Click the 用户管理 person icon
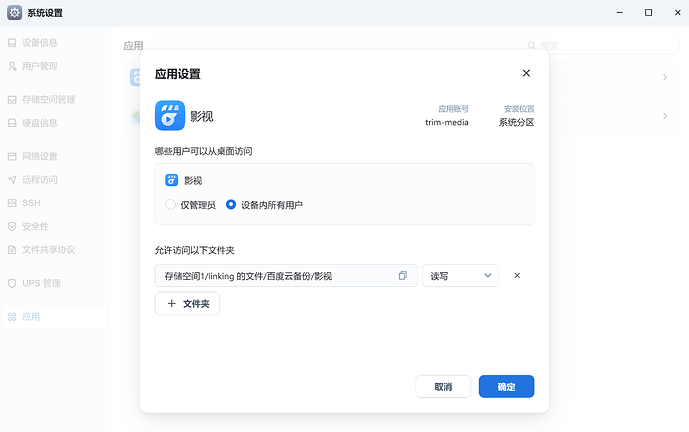 [x=12, y=66]
